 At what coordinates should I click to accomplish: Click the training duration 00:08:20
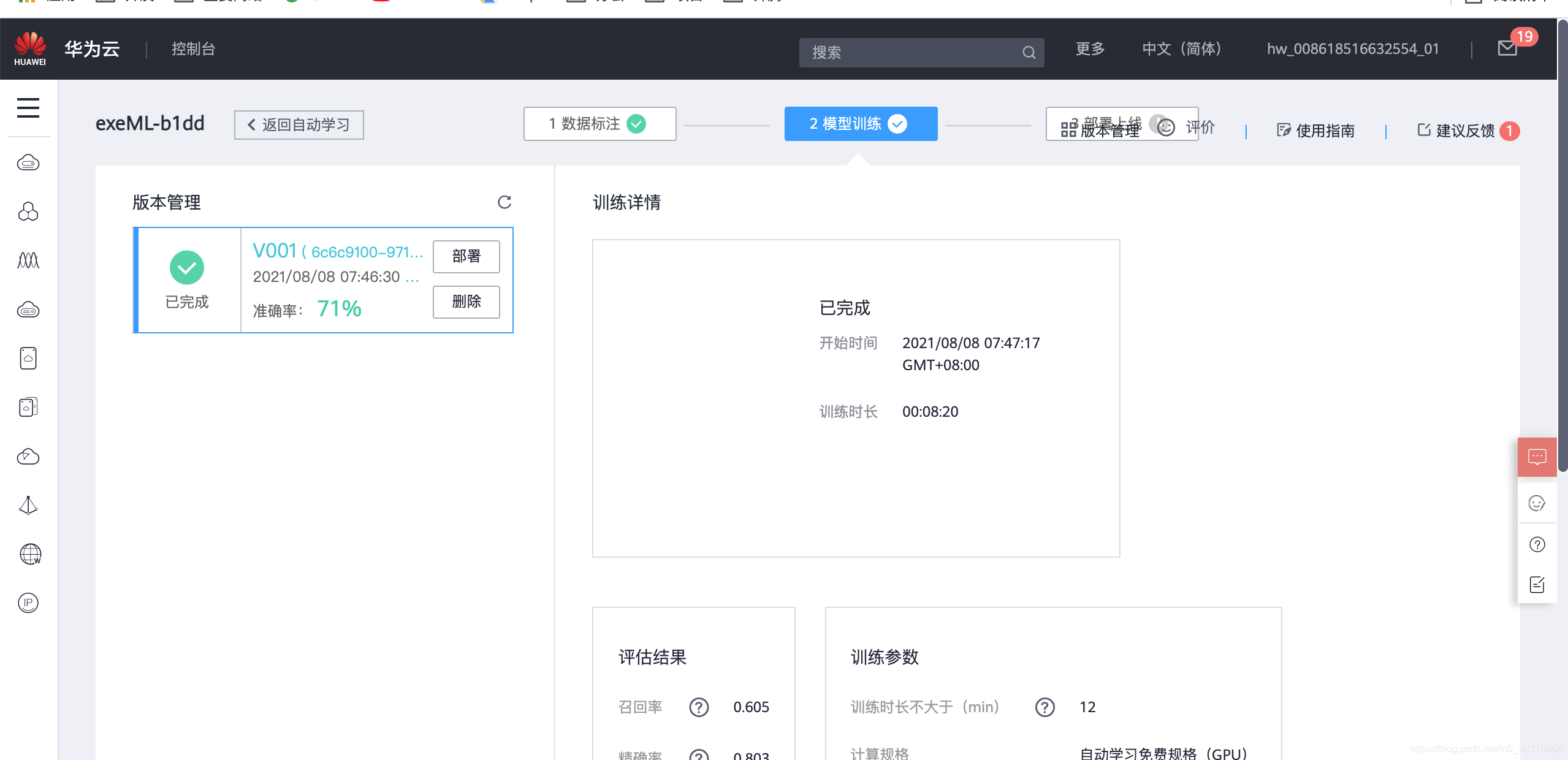point(930,412)
